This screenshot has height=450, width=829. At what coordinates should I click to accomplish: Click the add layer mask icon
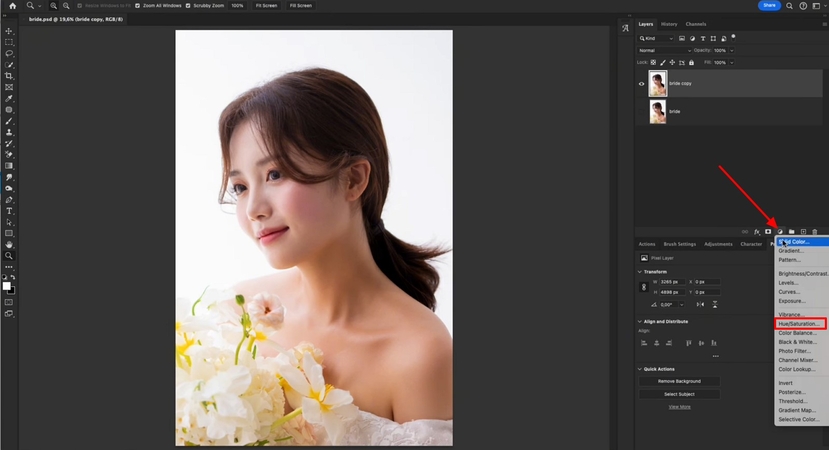[x=768, y=231]
